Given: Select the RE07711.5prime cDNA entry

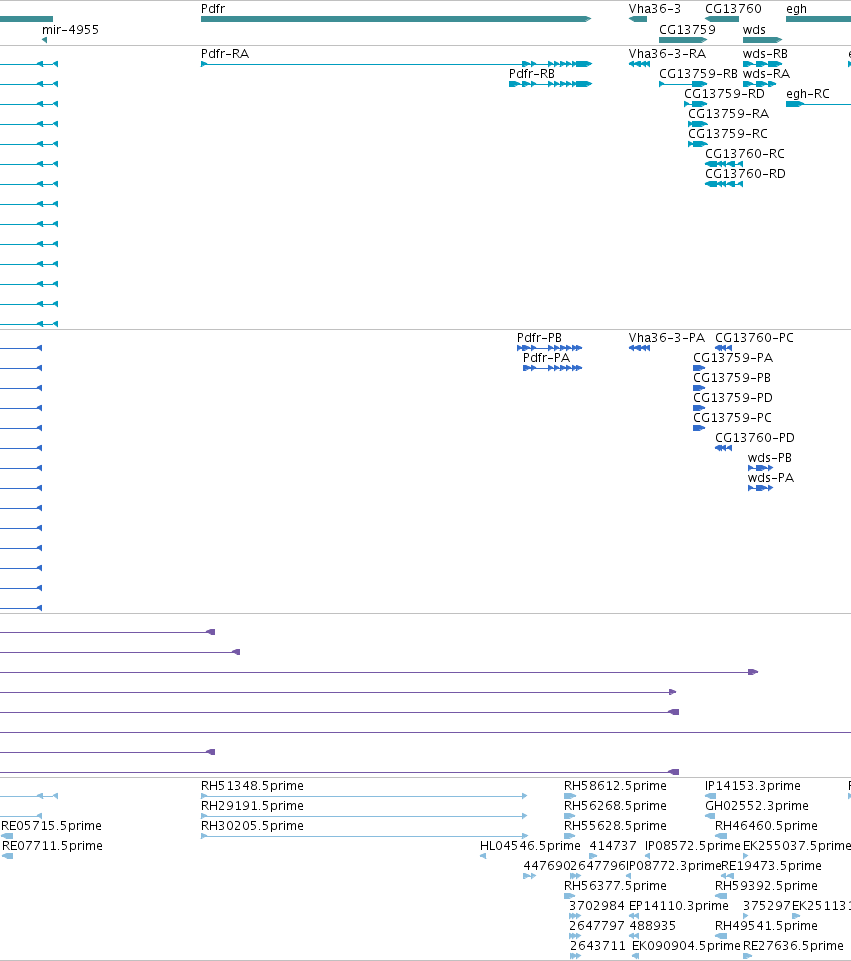Looking at the screenshot, I should (x=52, y=846).
